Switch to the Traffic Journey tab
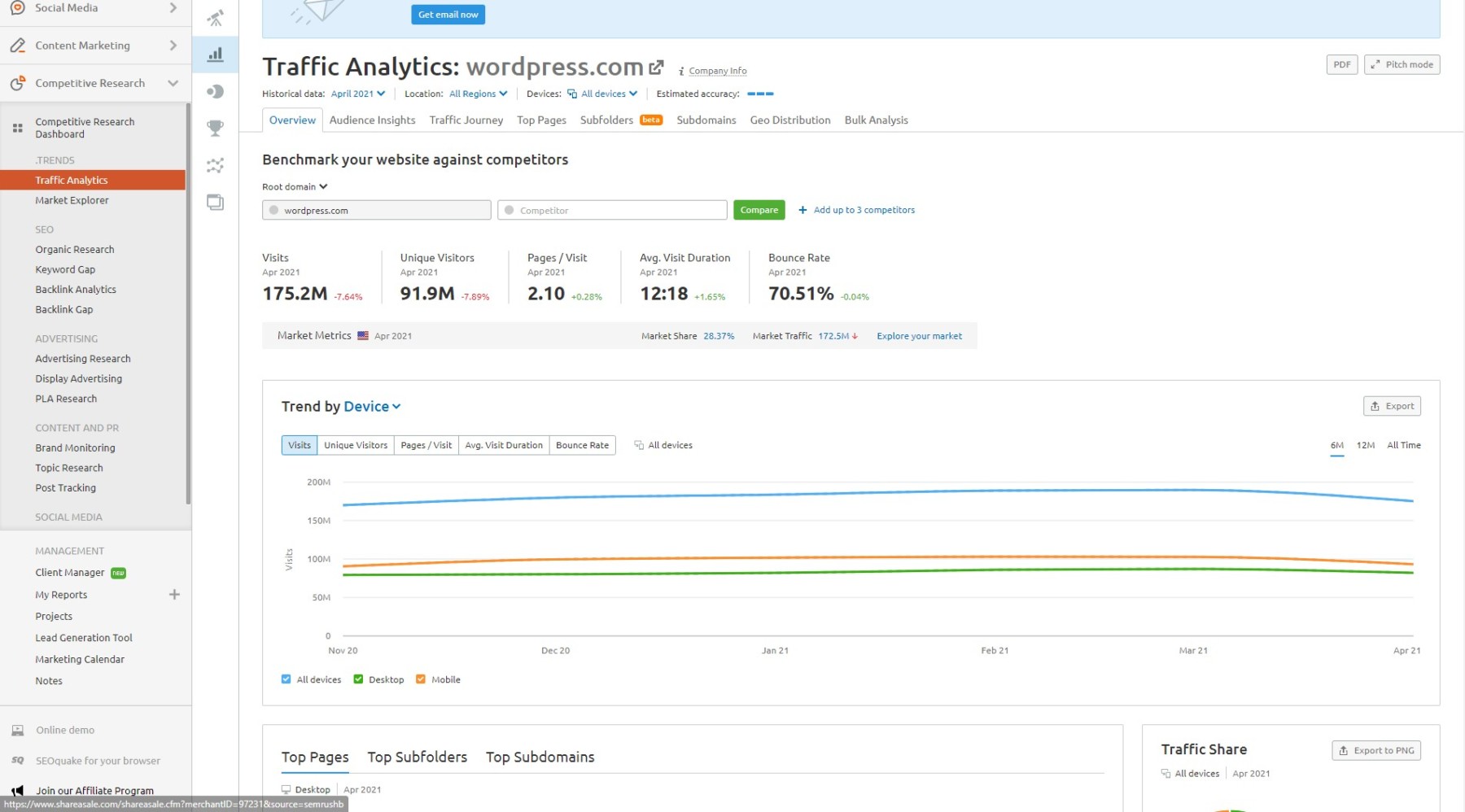This screenshot has width=1465, height=812. click(x=466, y=120)
